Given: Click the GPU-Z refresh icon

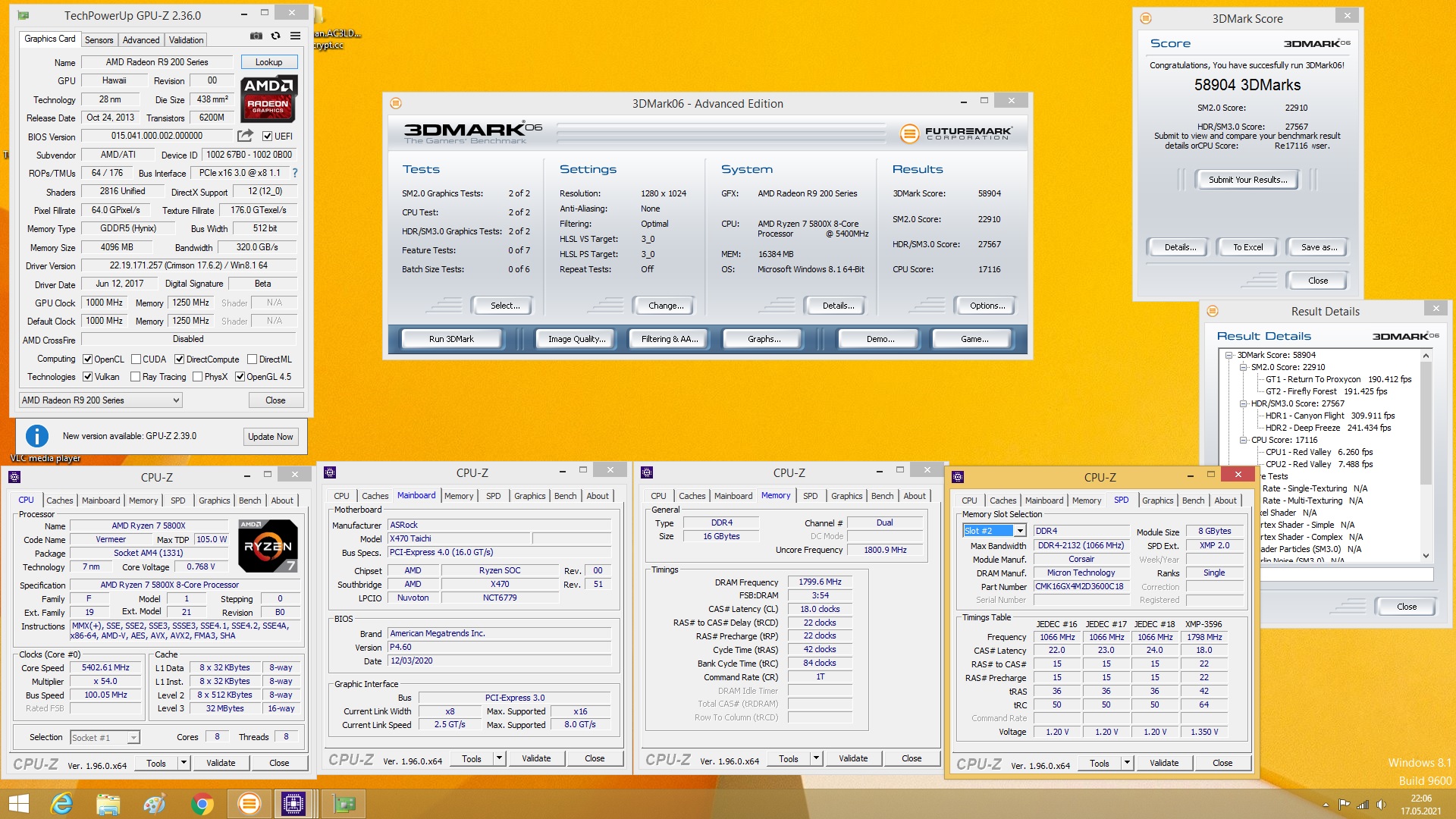Looking at the screenshot, I should tap(276, 36).
